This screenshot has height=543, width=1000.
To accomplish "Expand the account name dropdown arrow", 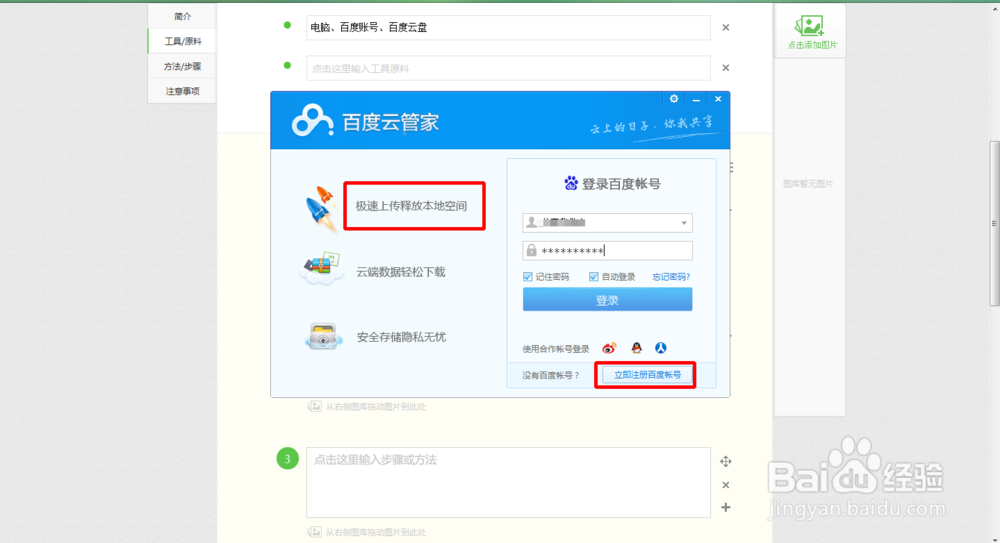I will 684,223.
